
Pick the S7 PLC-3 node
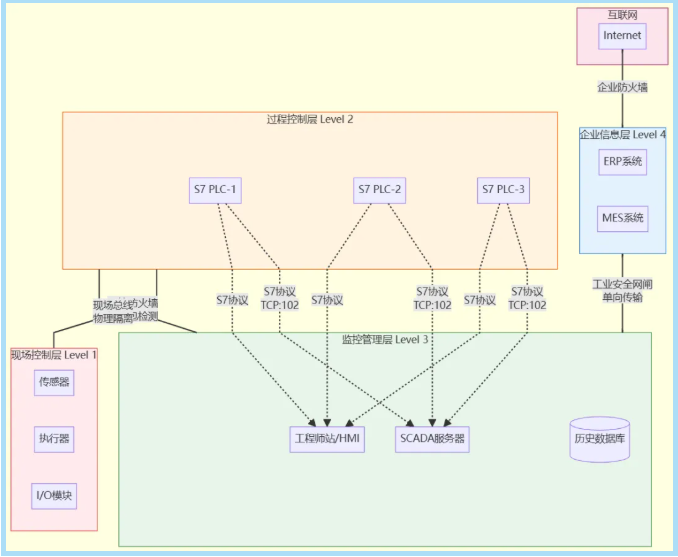[x=503, y=189]
